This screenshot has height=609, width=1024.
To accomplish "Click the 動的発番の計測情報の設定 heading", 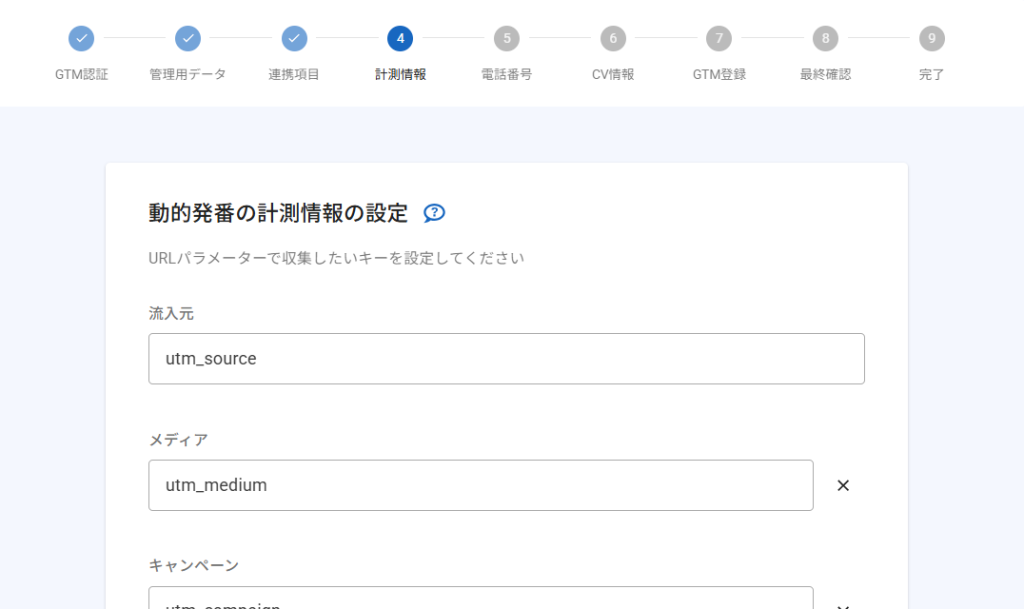I will [278, 213].
